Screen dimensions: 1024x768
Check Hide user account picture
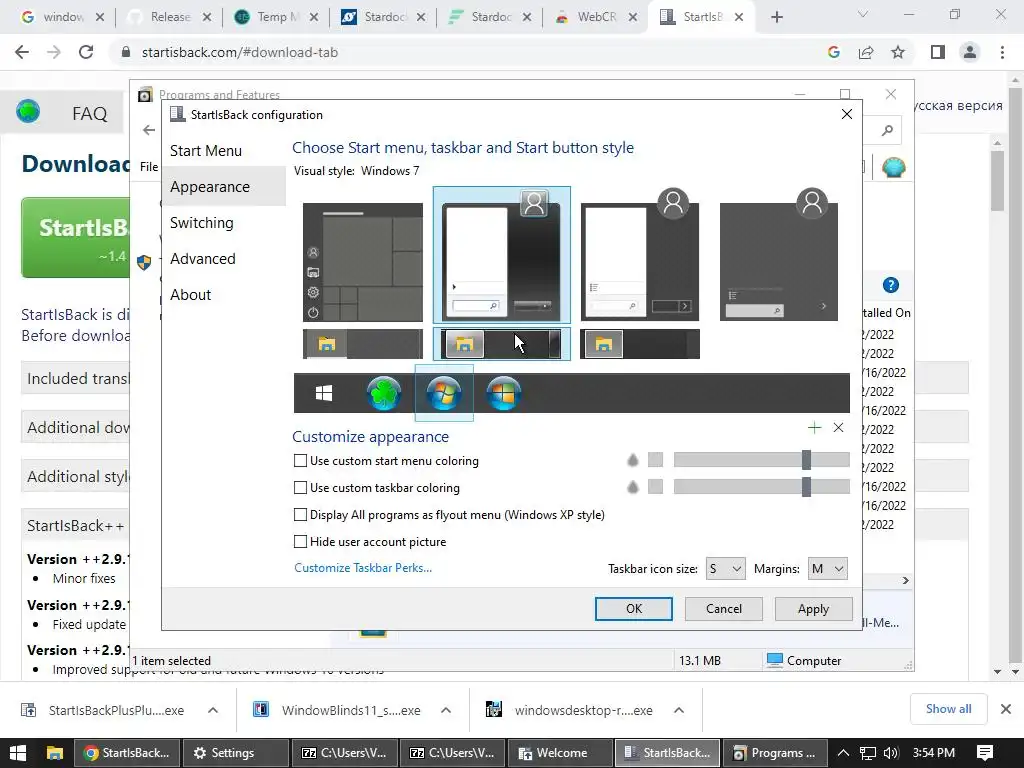click(300, 541)
